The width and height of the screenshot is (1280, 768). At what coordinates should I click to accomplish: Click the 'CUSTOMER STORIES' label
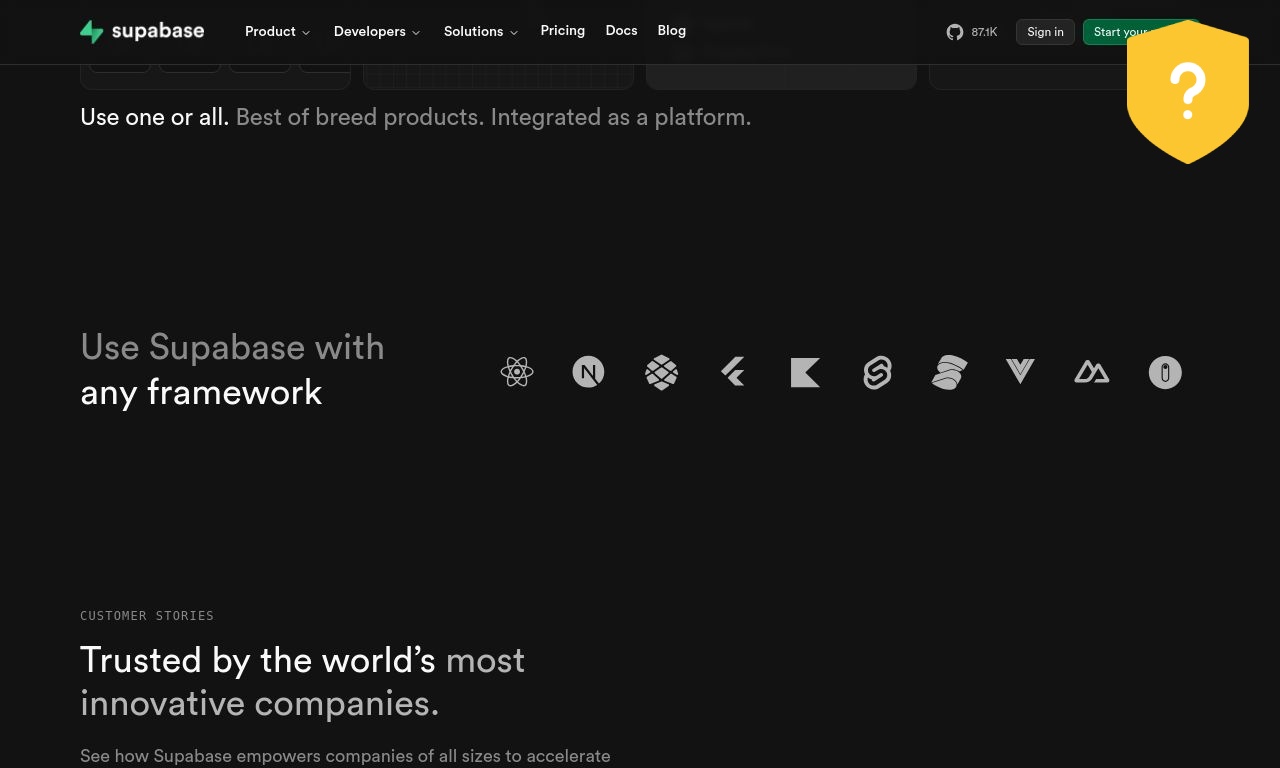pyautogui.click(x=147, y=616)
